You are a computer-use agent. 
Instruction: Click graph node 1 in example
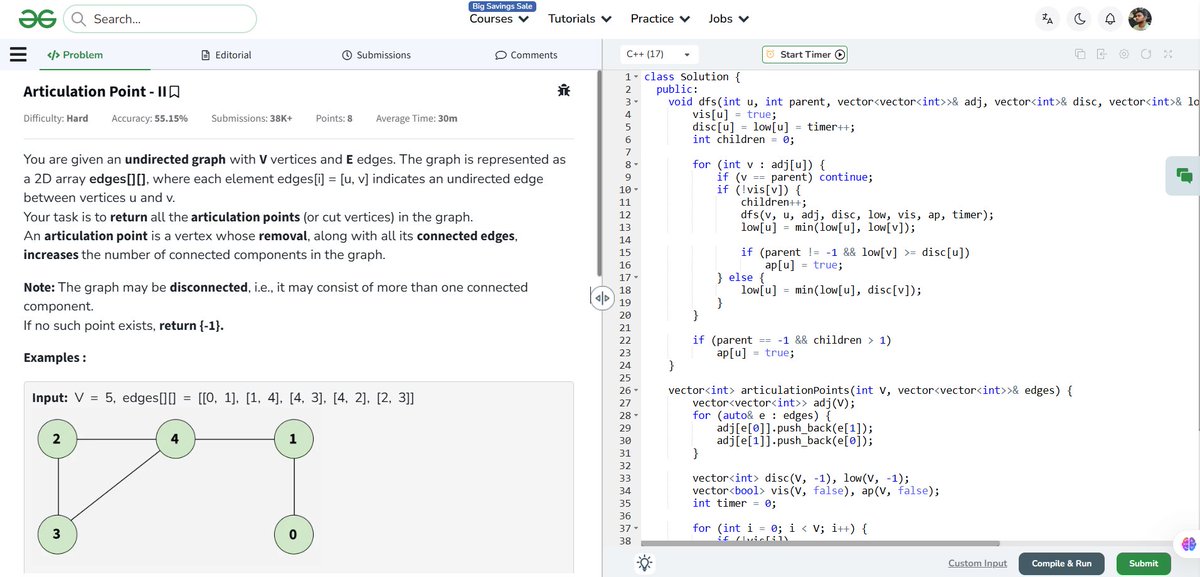[292, 439]
